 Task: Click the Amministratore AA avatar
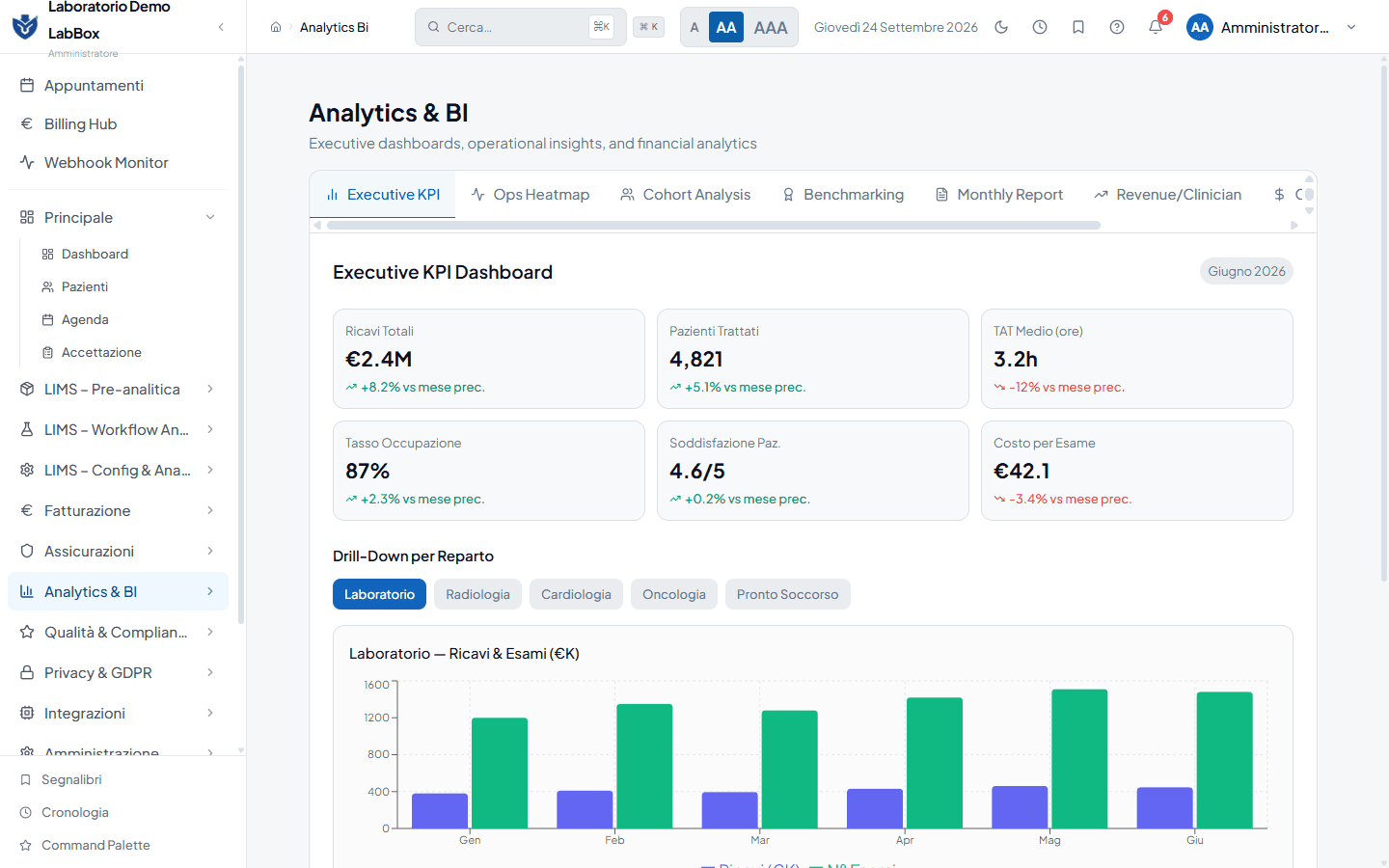pos(1200,27)
